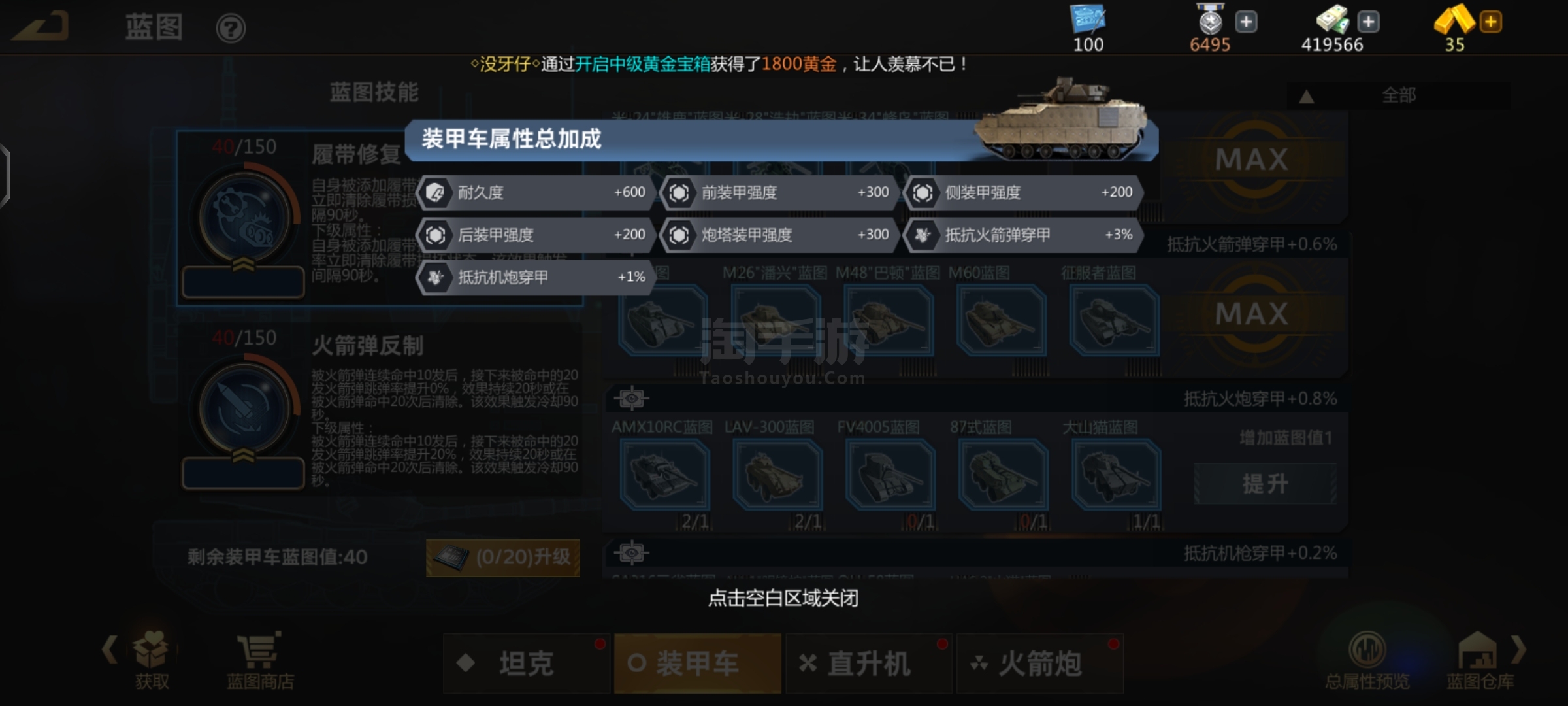
Task: Expand the bottom bar right chevron
Action: tap(1520, 649)
